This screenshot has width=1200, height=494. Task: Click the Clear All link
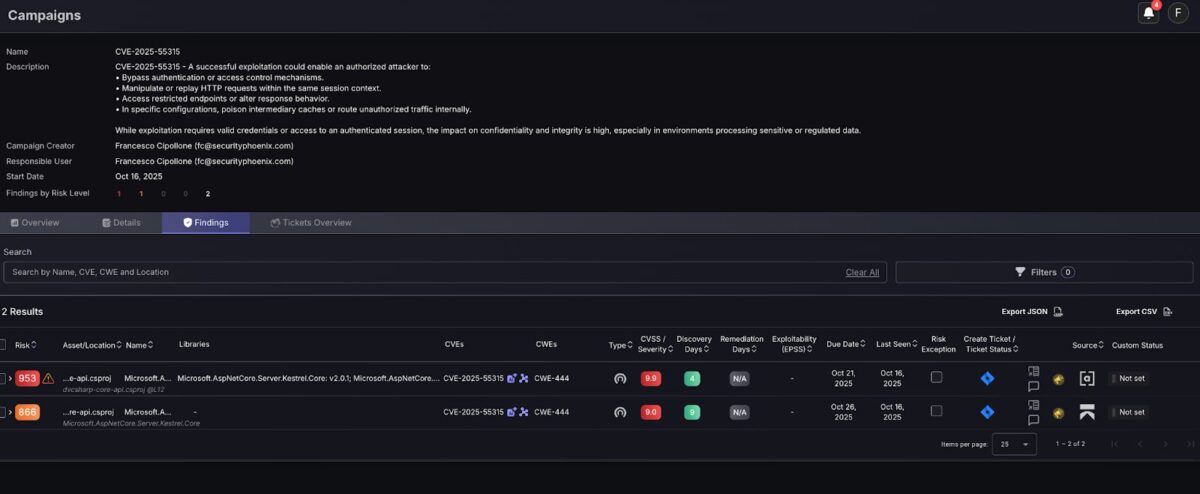[x=862, y=272]
